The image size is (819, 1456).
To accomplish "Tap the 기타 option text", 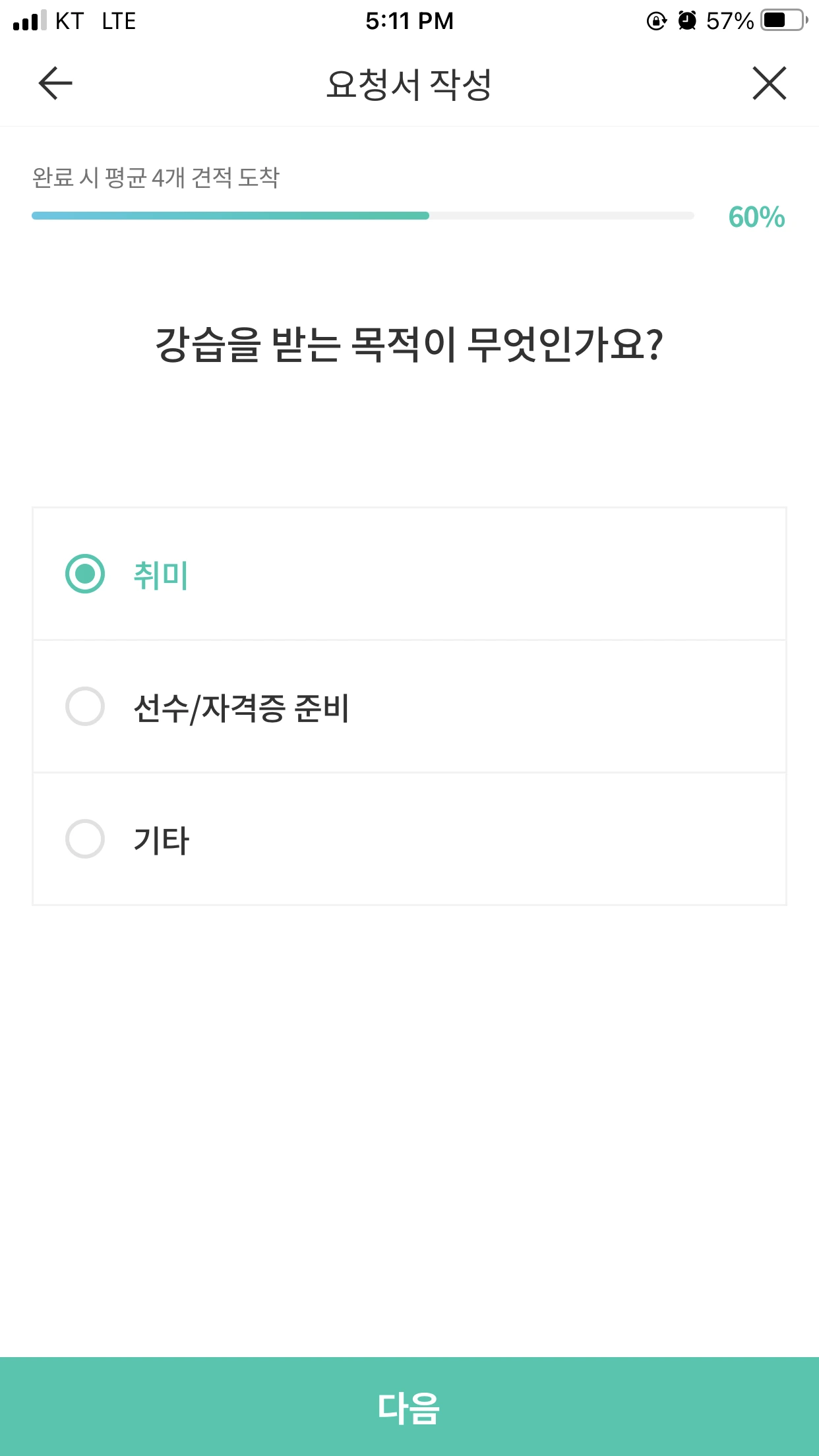I will [x=161, y=840].
